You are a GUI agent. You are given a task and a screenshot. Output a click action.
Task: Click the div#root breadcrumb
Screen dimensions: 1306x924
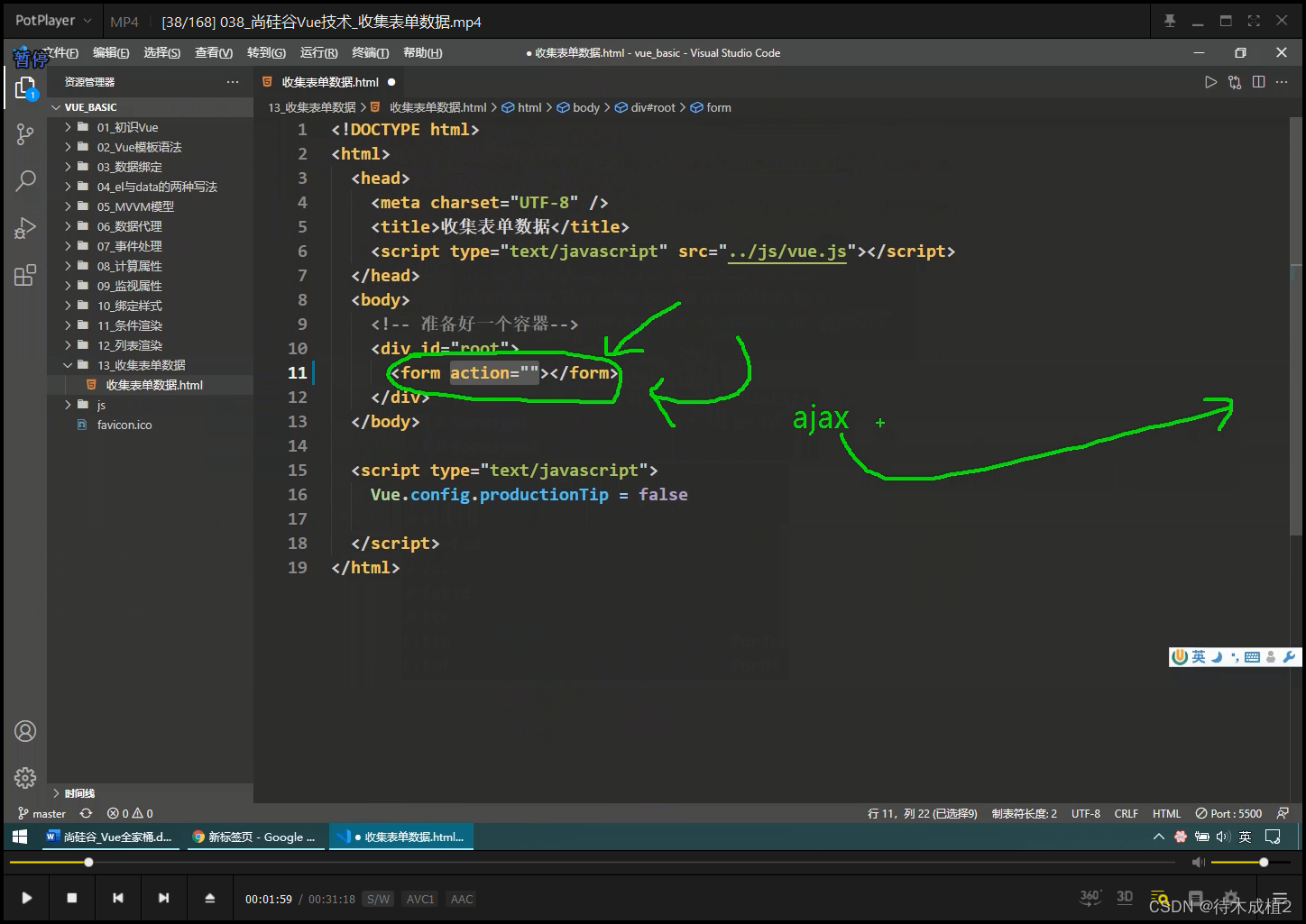pos(645,107)
